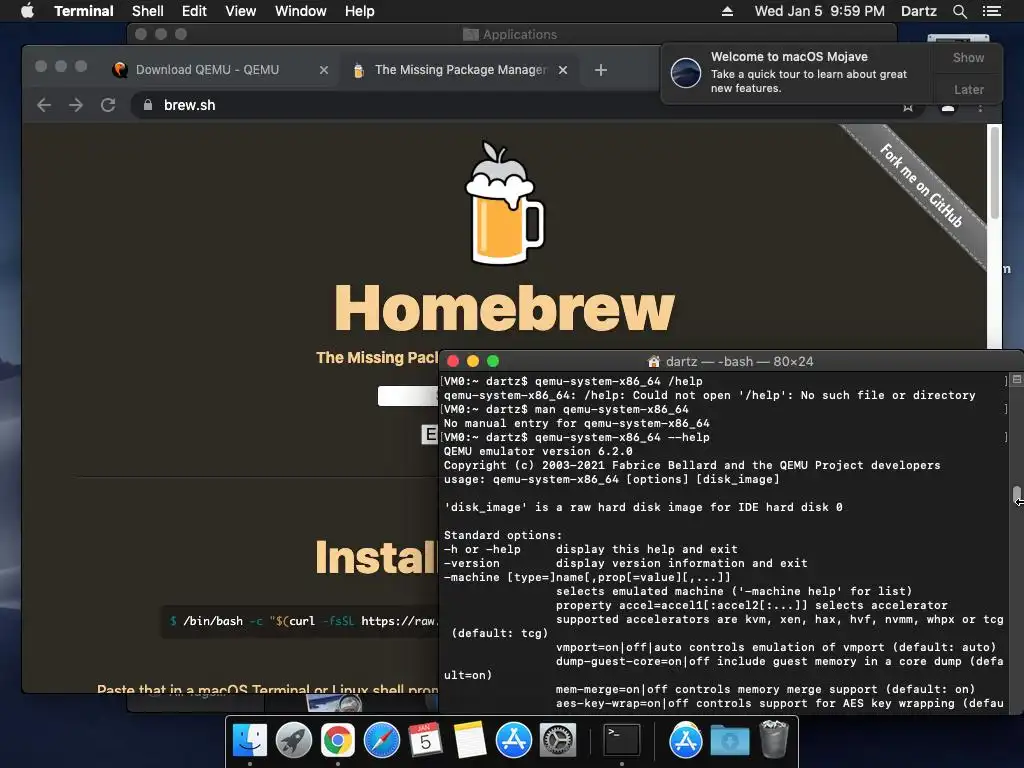Screen dimensions: 1024x768
Task: Open Launchpad from the Dock
Action: (x=294, y=741)
